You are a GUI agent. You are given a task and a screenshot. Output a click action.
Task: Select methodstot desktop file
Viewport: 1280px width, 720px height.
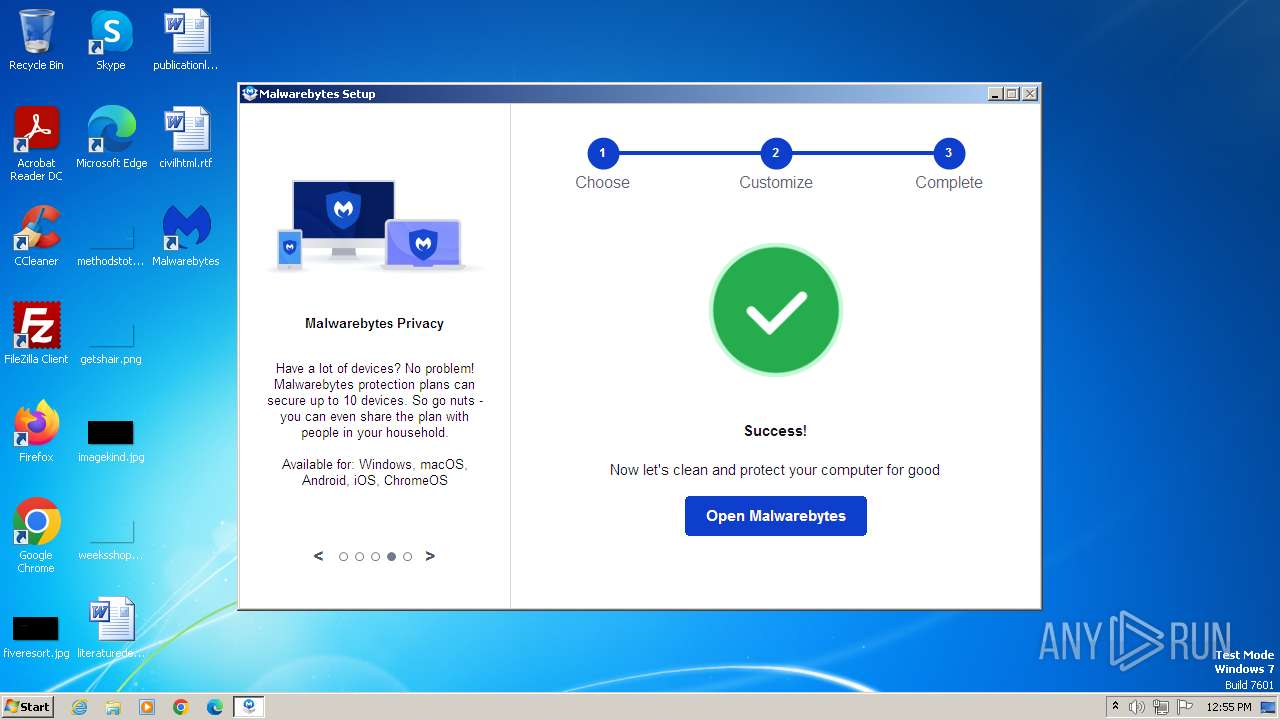[x=111, y=245]
